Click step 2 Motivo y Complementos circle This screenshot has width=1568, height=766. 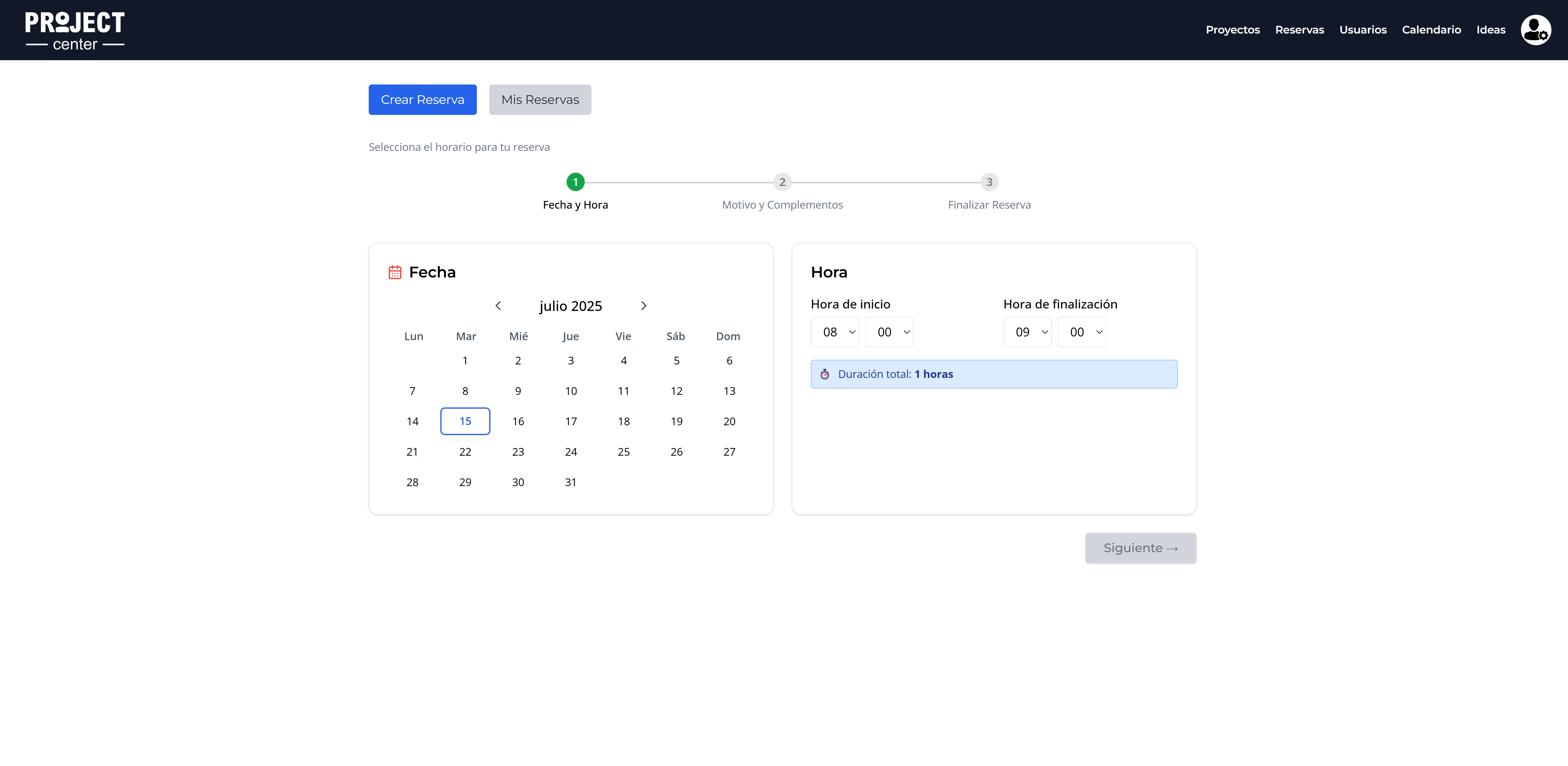click(782, 182)
